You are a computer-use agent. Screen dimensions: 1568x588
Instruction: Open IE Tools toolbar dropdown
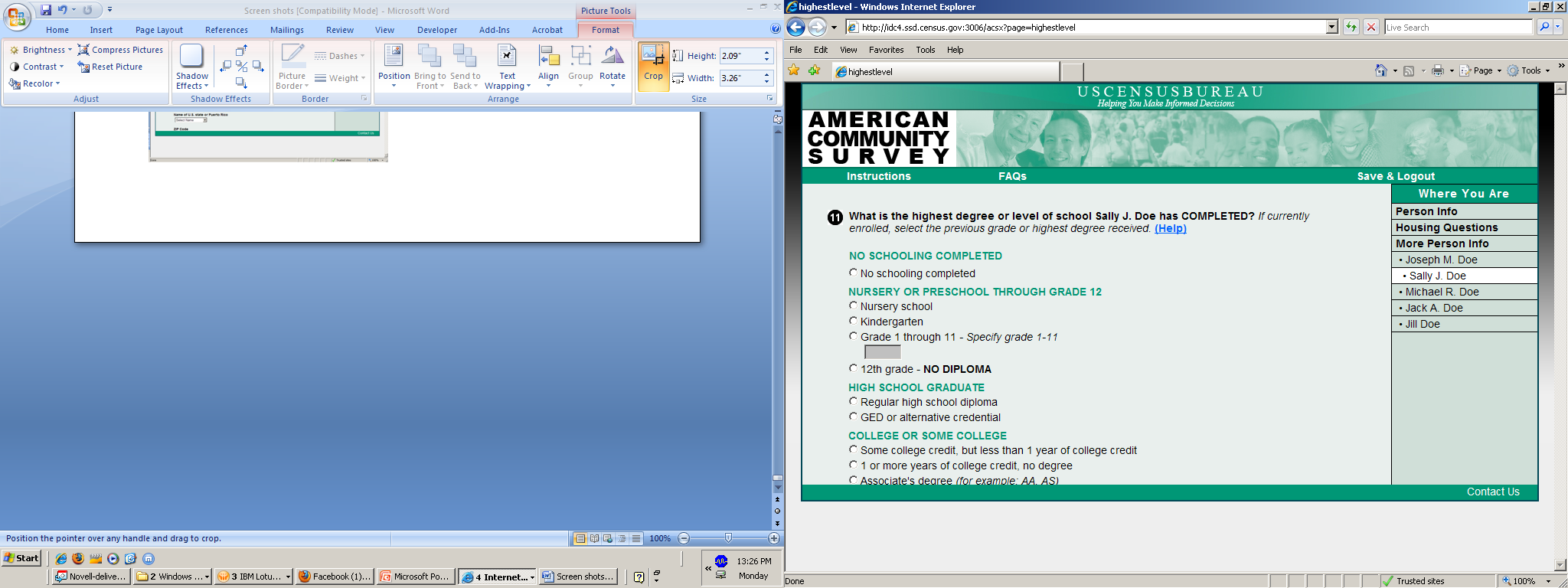tap(1529, 70)
